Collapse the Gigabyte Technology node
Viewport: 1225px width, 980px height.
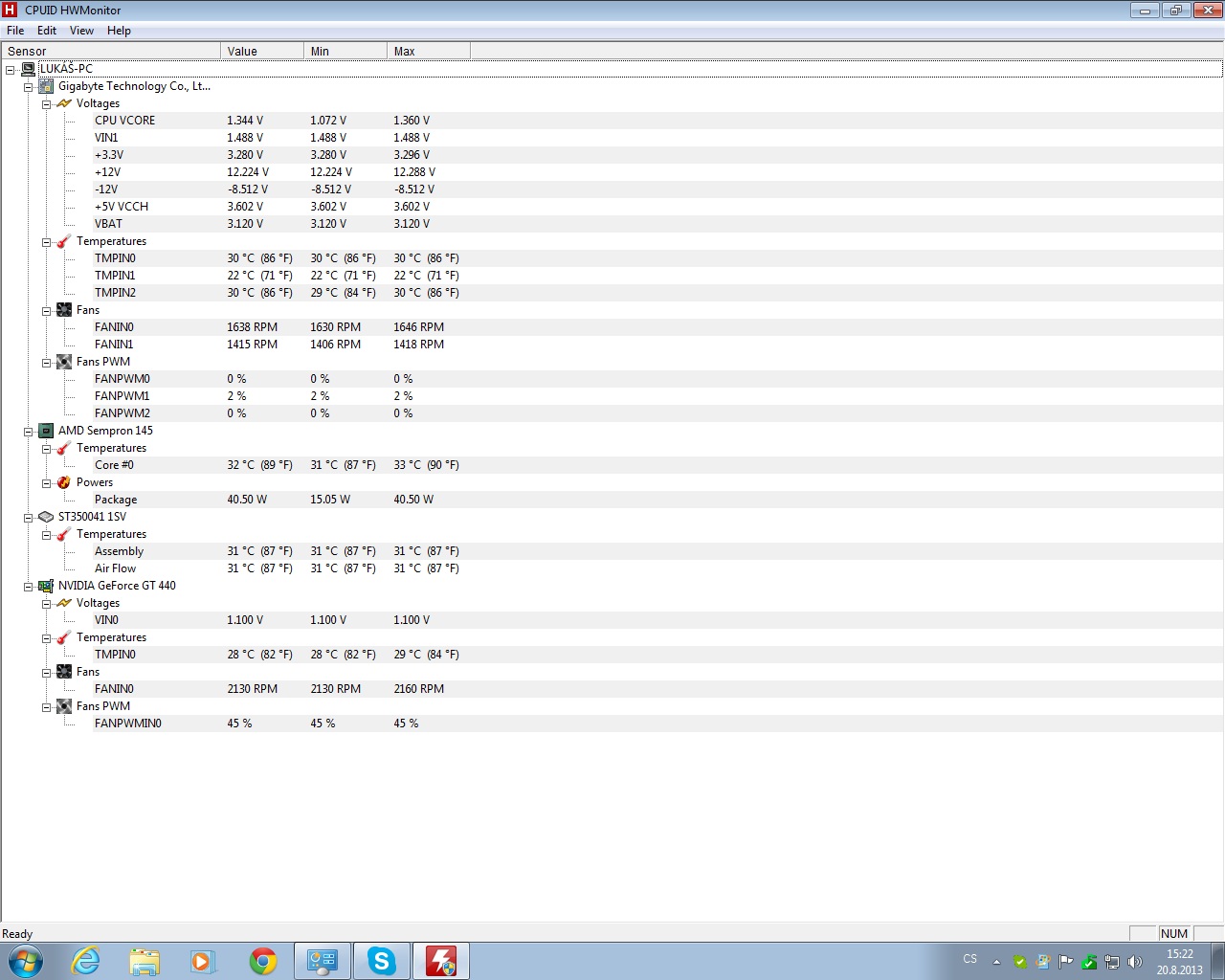pyautogui.click(x=28, y=87)
